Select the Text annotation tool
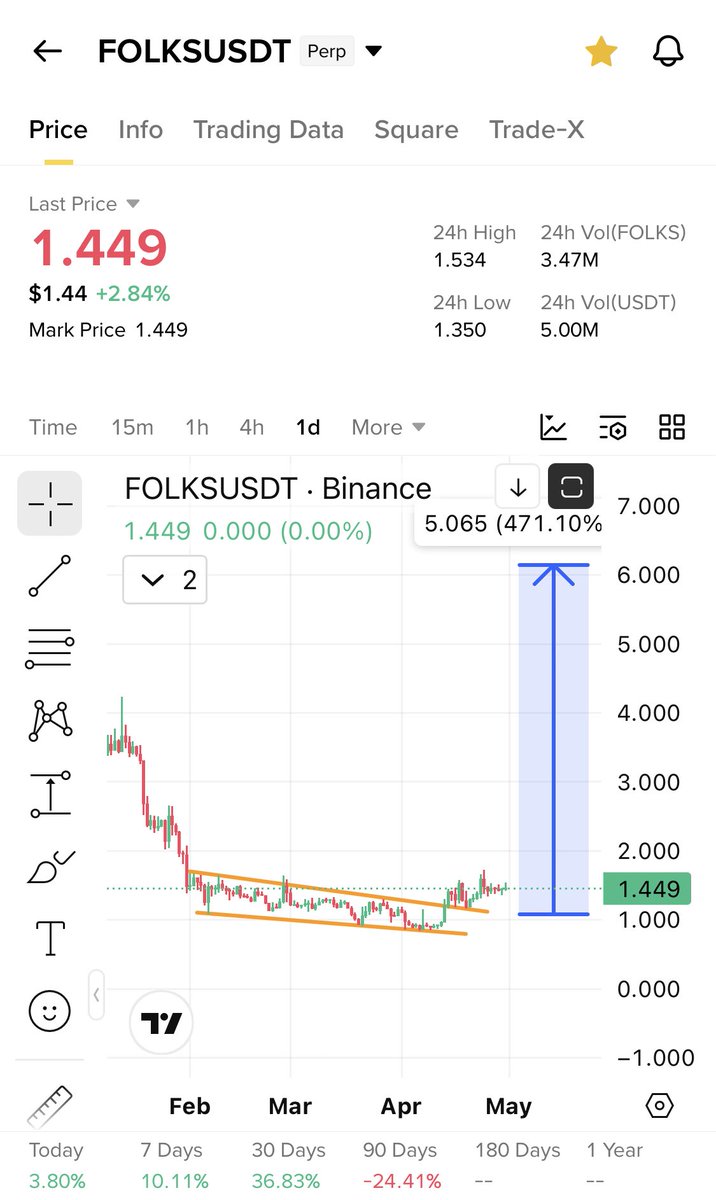 50,939
